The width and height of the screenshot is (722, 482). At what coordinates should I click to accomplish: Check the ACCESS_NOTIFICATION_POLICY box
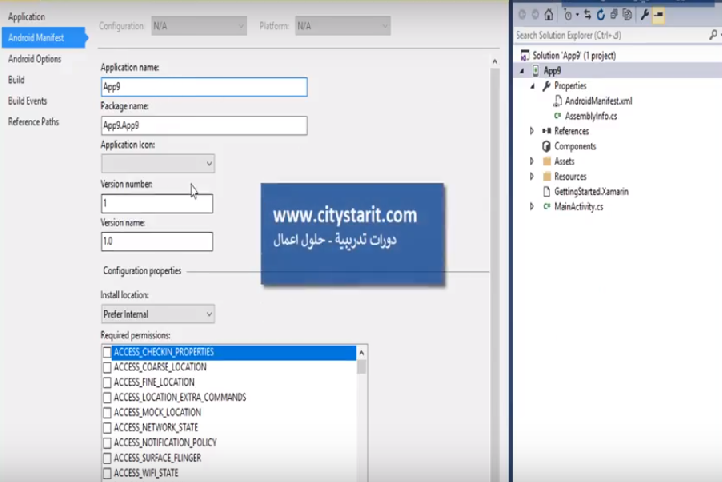point(107,443)
